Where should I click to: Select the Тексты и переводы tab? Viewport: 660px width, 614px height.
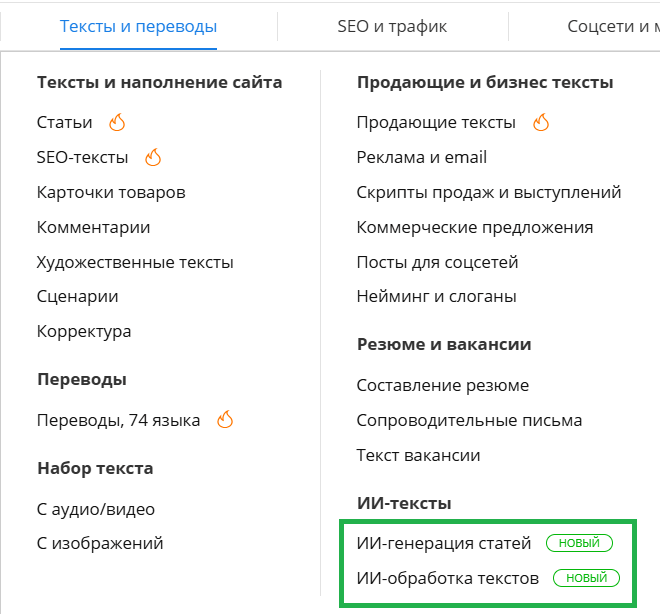(138, 27)
